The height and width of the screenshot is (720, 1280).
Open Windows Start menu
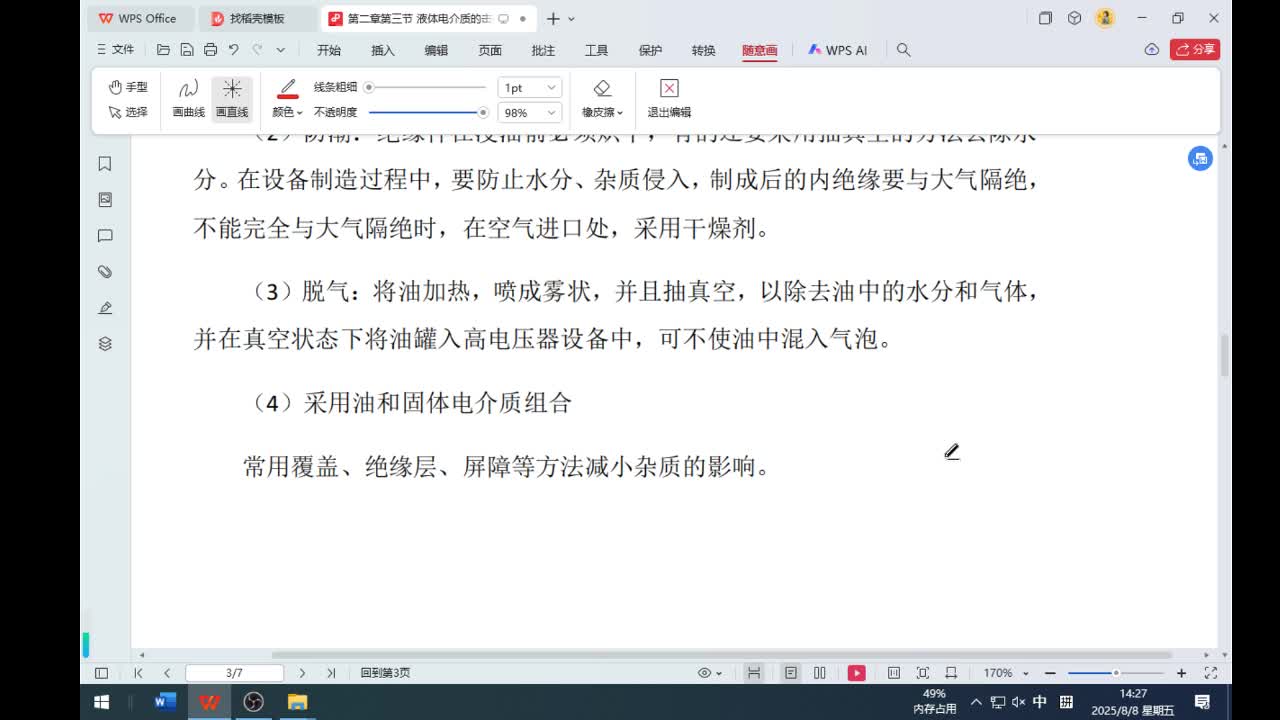click(101, 702)
